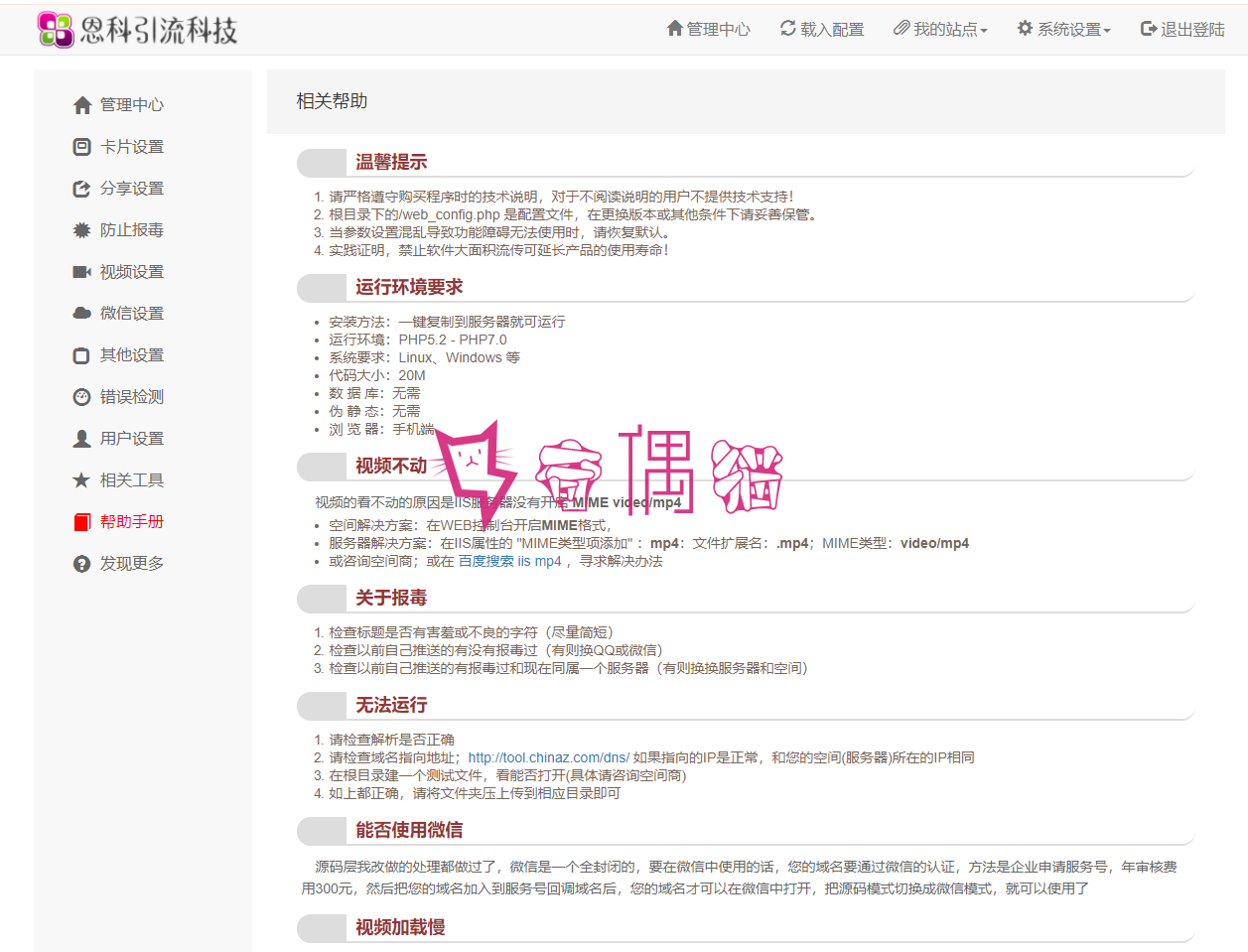Open 错误检测 from the sidebar
The height and width of the screenshot is (952, 1248).
(132, 397)
